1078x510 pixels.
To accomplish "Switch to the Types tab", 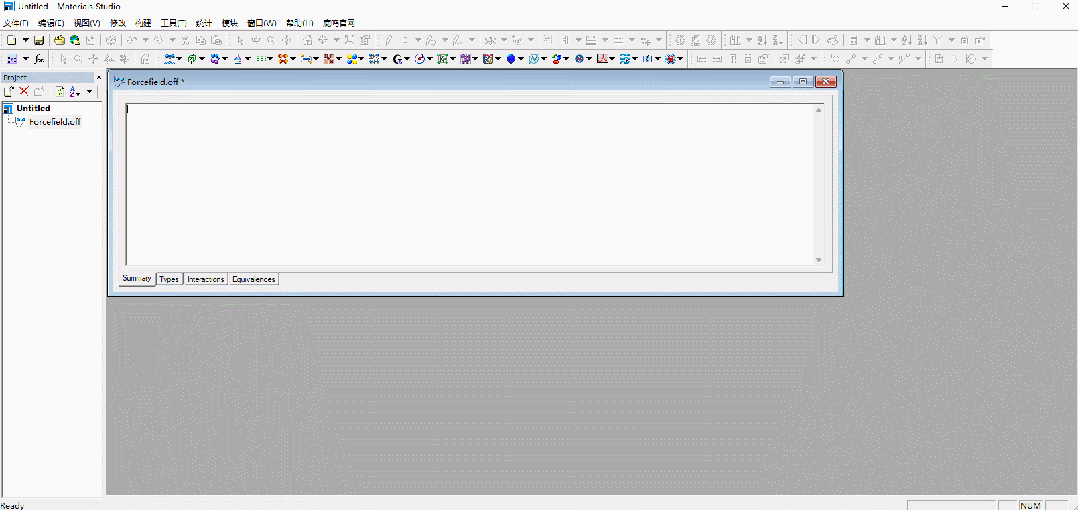I will (169, 279).
